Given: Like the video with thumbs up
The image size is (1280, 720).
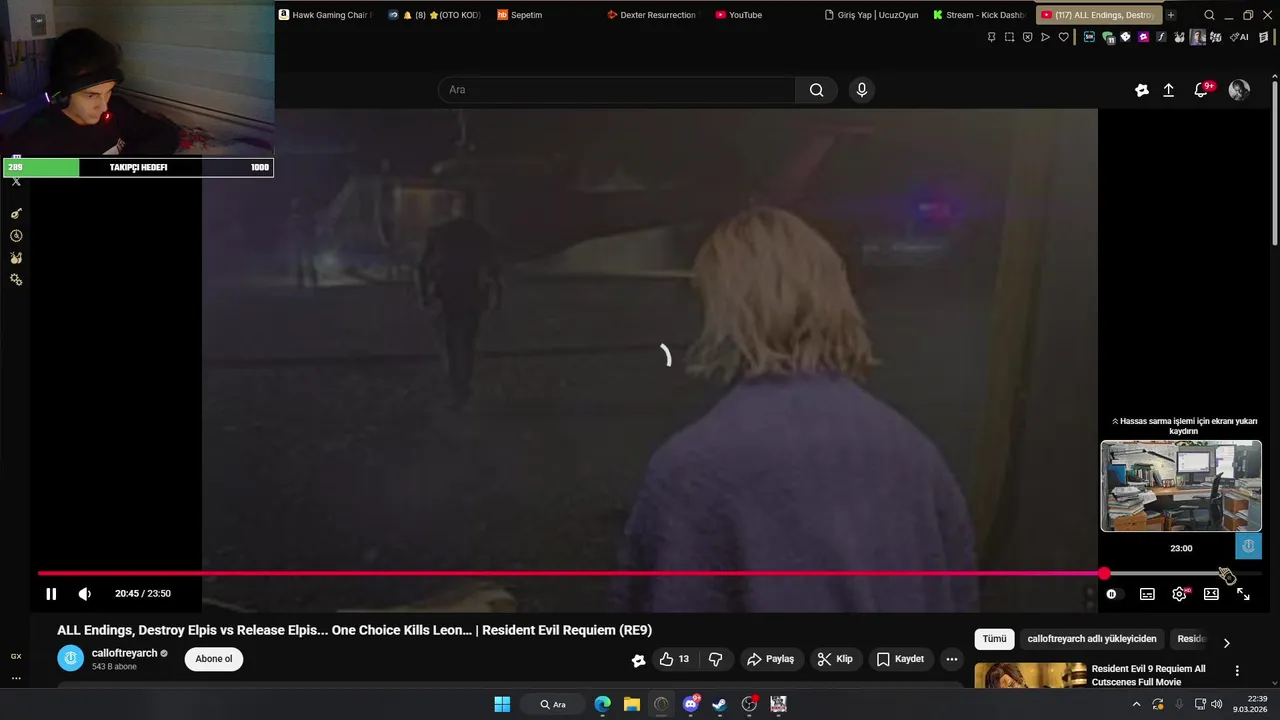Looking at the screenshot, I should coord(674,659).
